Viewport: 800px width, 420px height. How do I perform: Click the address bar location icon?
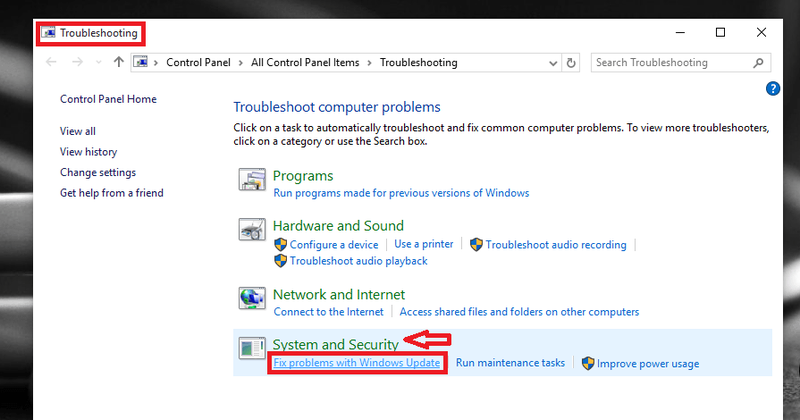coord(141,62)
